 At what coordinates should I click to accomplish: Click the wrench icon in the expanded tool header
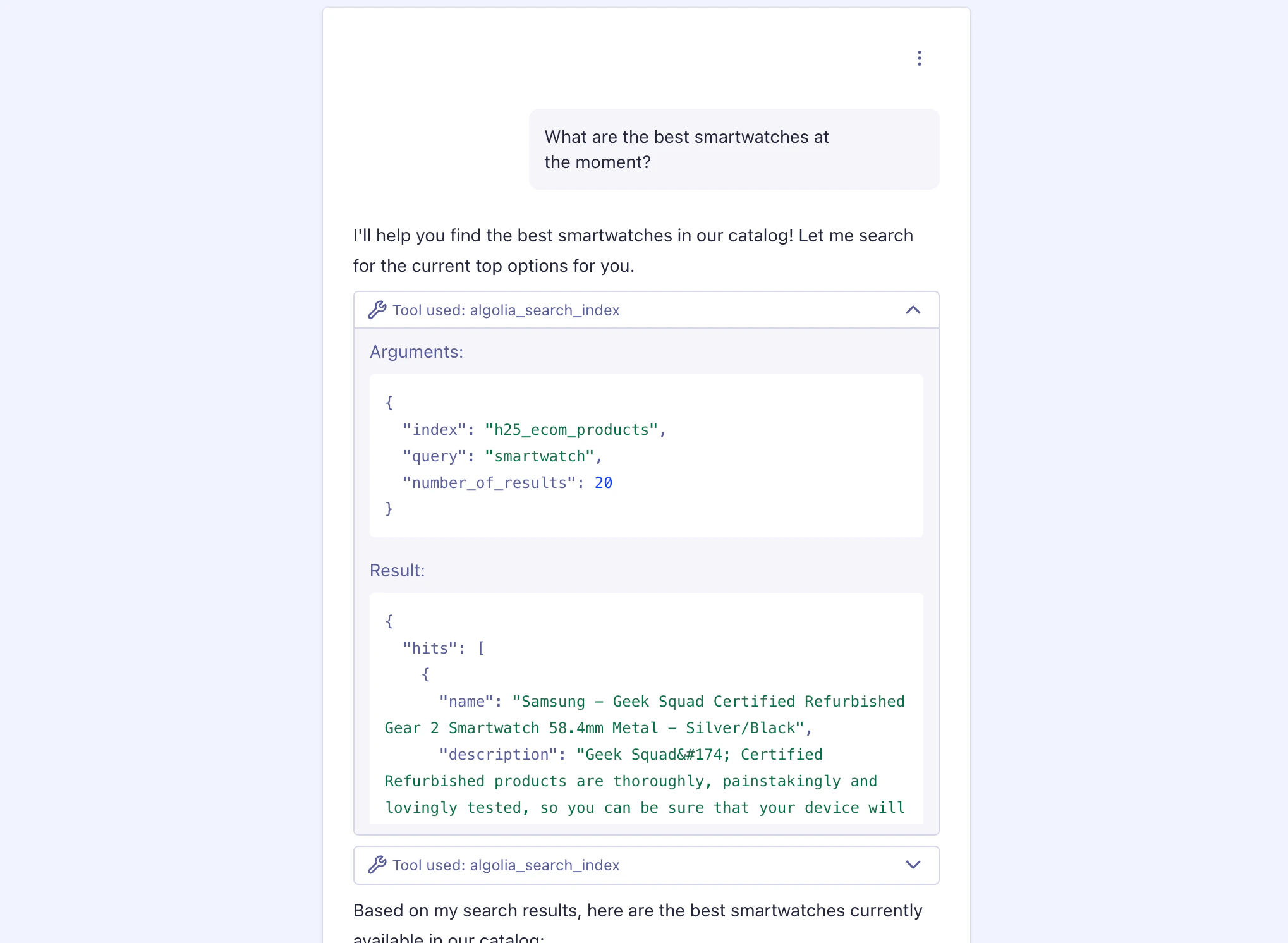point(378,310)
